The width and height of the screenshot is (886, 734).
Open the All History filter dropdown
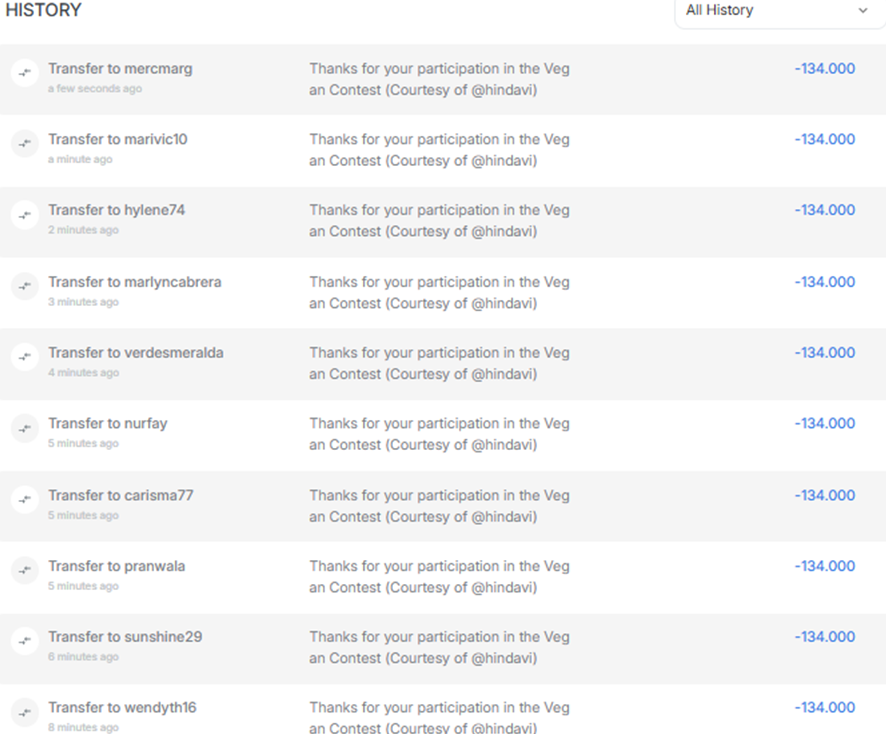pos(770,11)
